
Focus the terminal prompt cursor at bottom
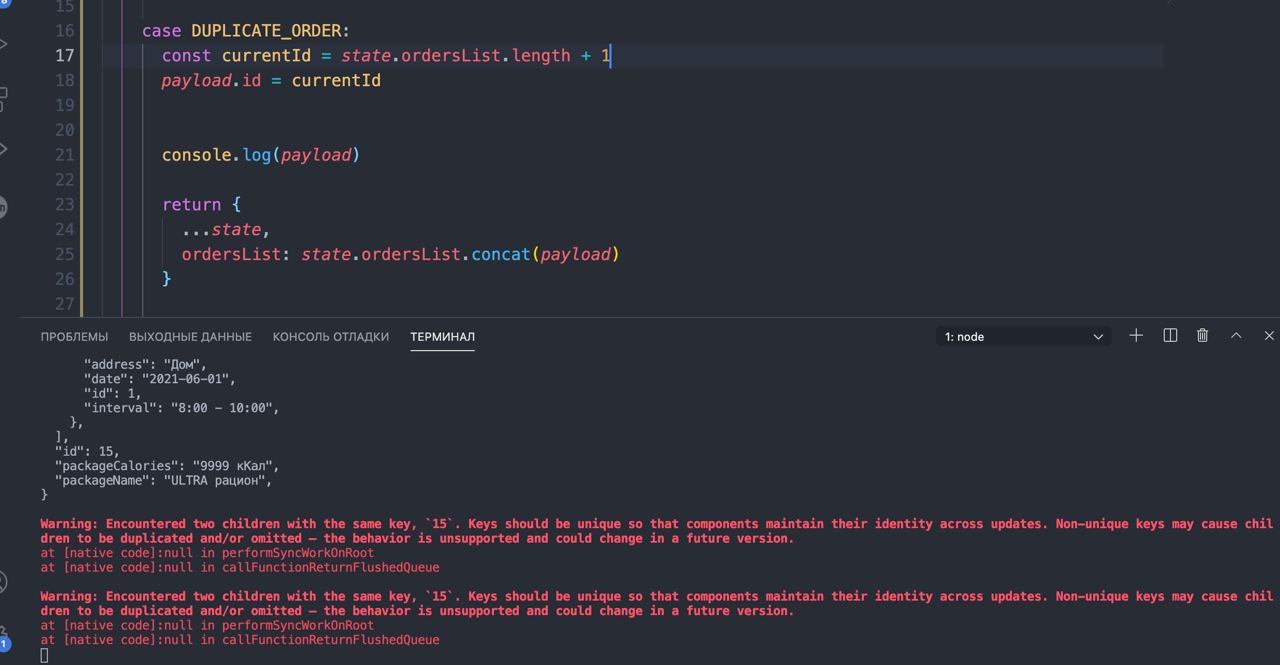[x=44, y=655]
